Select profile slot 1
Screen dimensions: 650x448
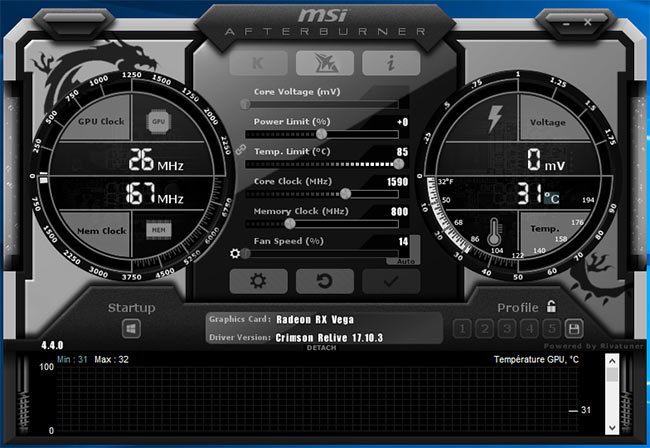coord(462,328)
